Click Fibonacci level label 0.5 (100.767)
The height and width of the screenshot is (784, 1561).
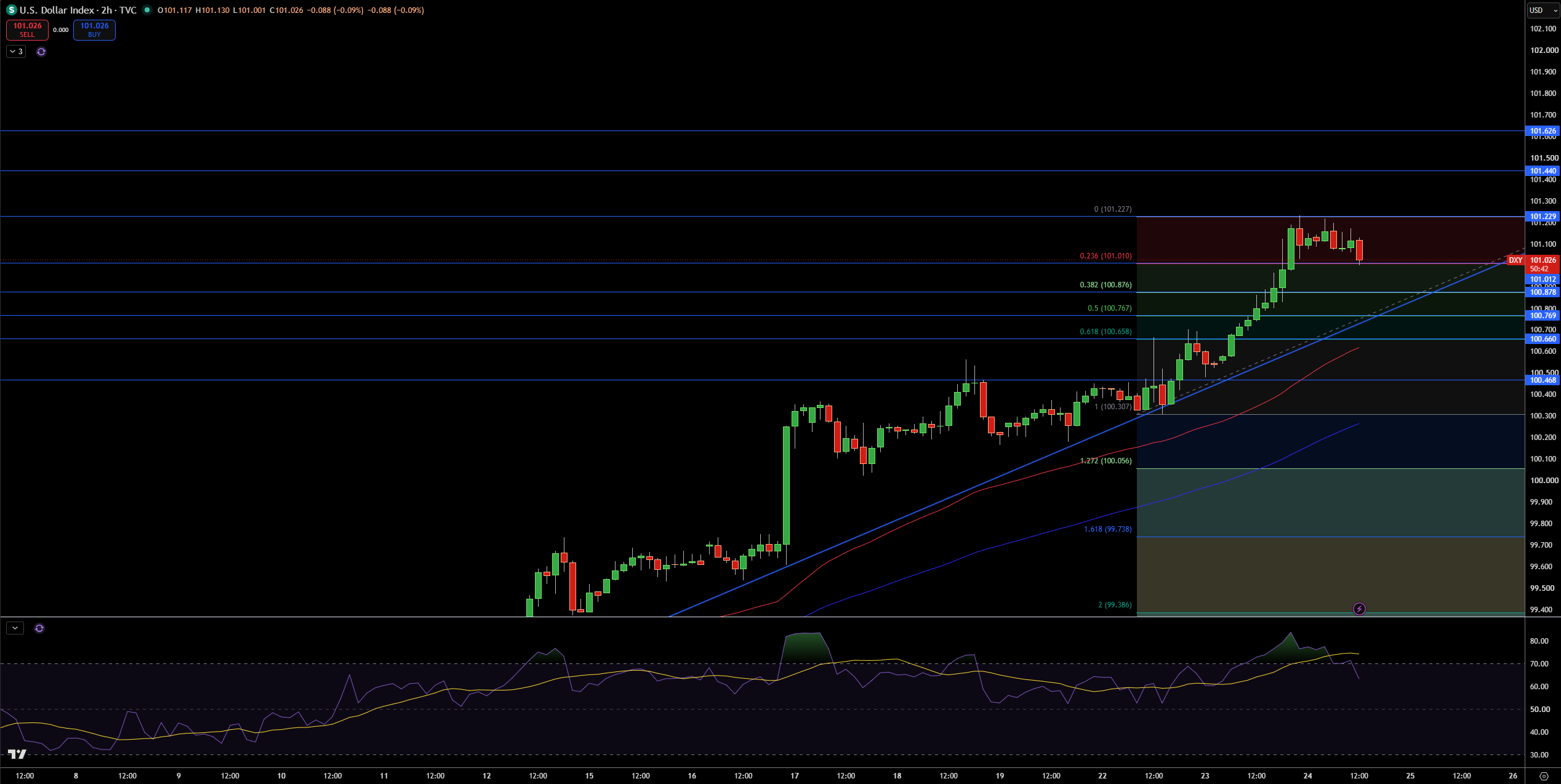(1109, 308)
